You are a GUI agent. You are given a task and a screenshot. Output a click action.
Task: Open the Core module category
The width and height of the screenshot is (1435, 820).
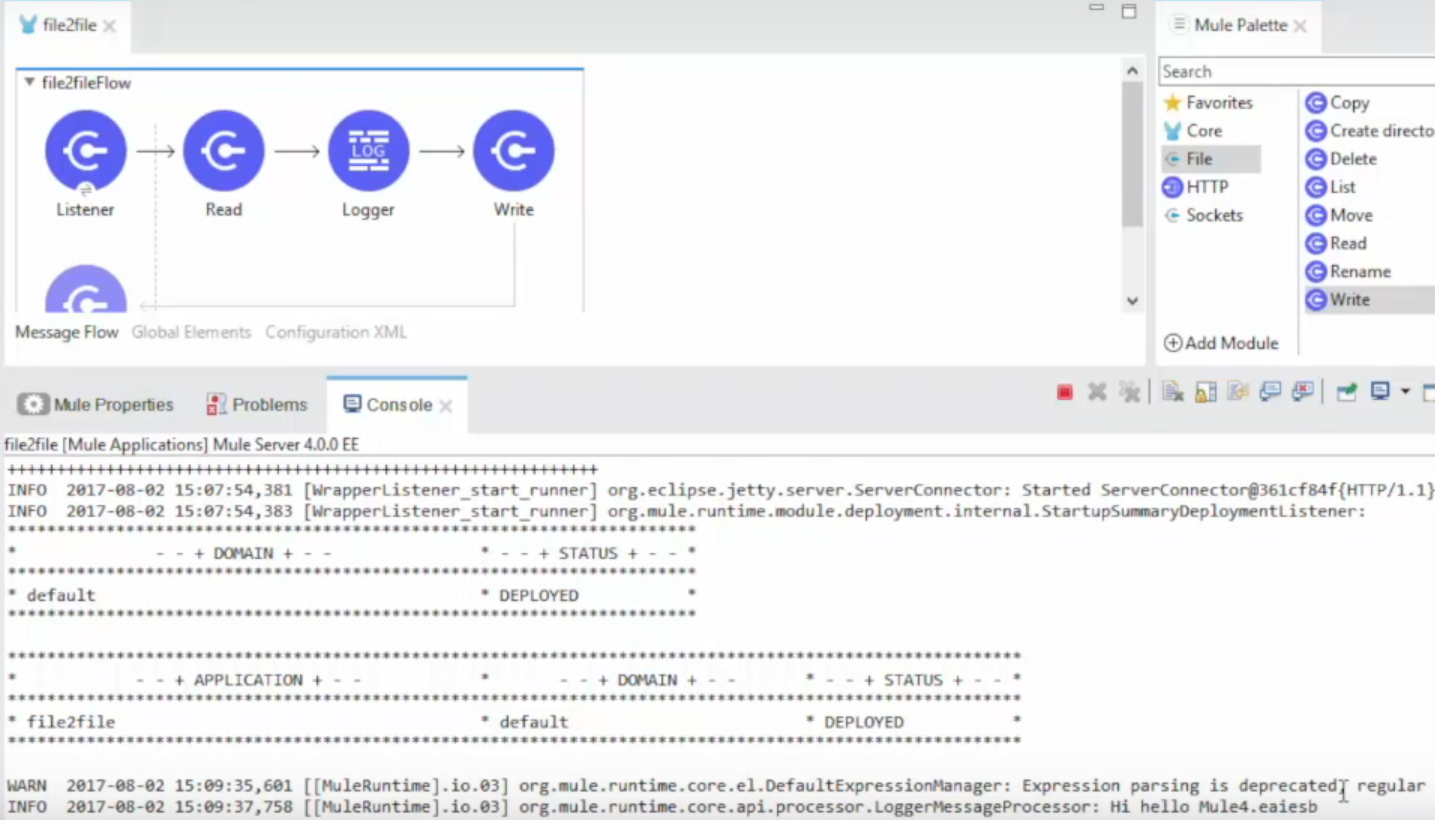[1193, 131]
